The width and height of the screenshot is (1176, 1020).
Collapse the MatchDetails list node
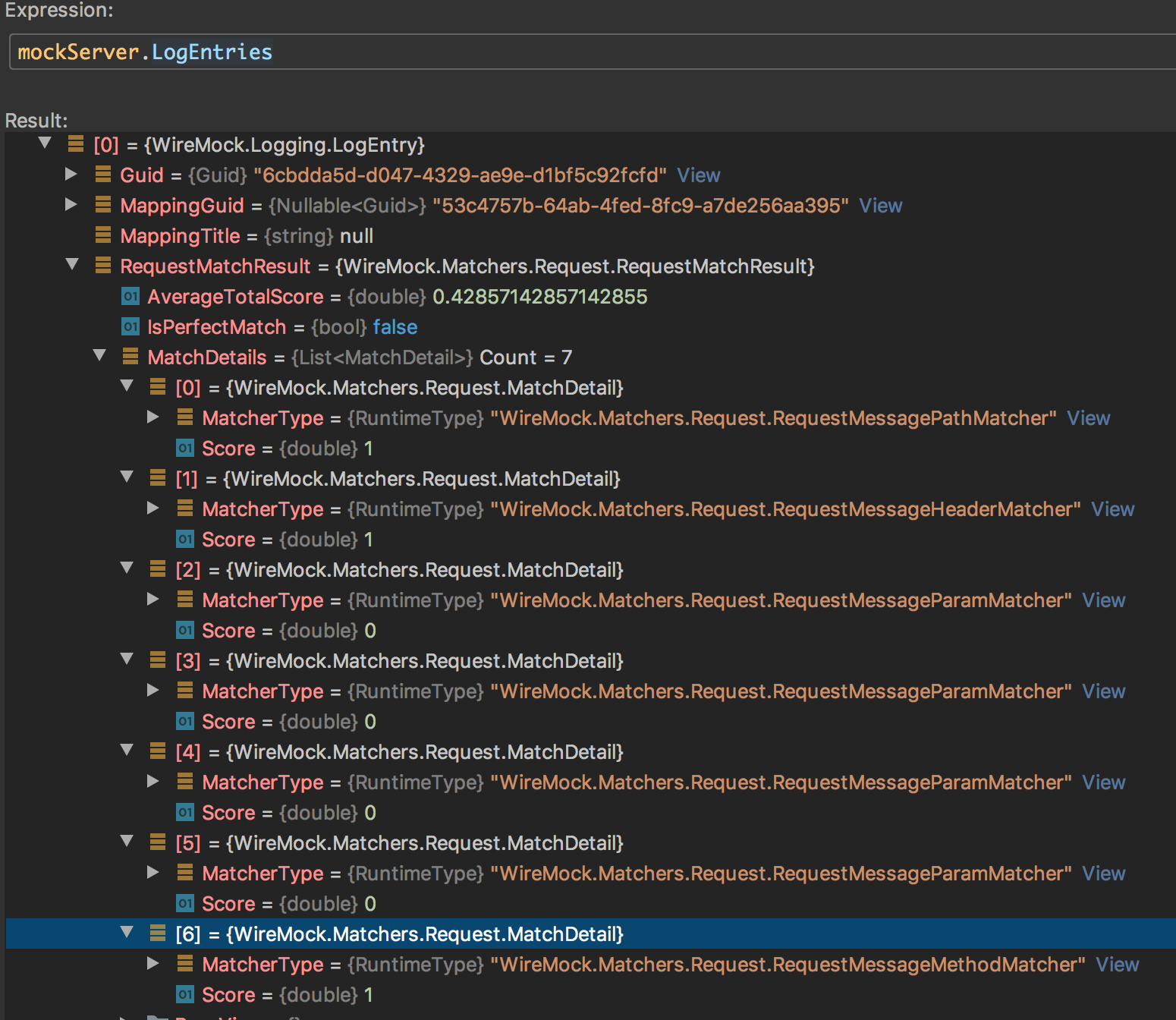(99, 355)
